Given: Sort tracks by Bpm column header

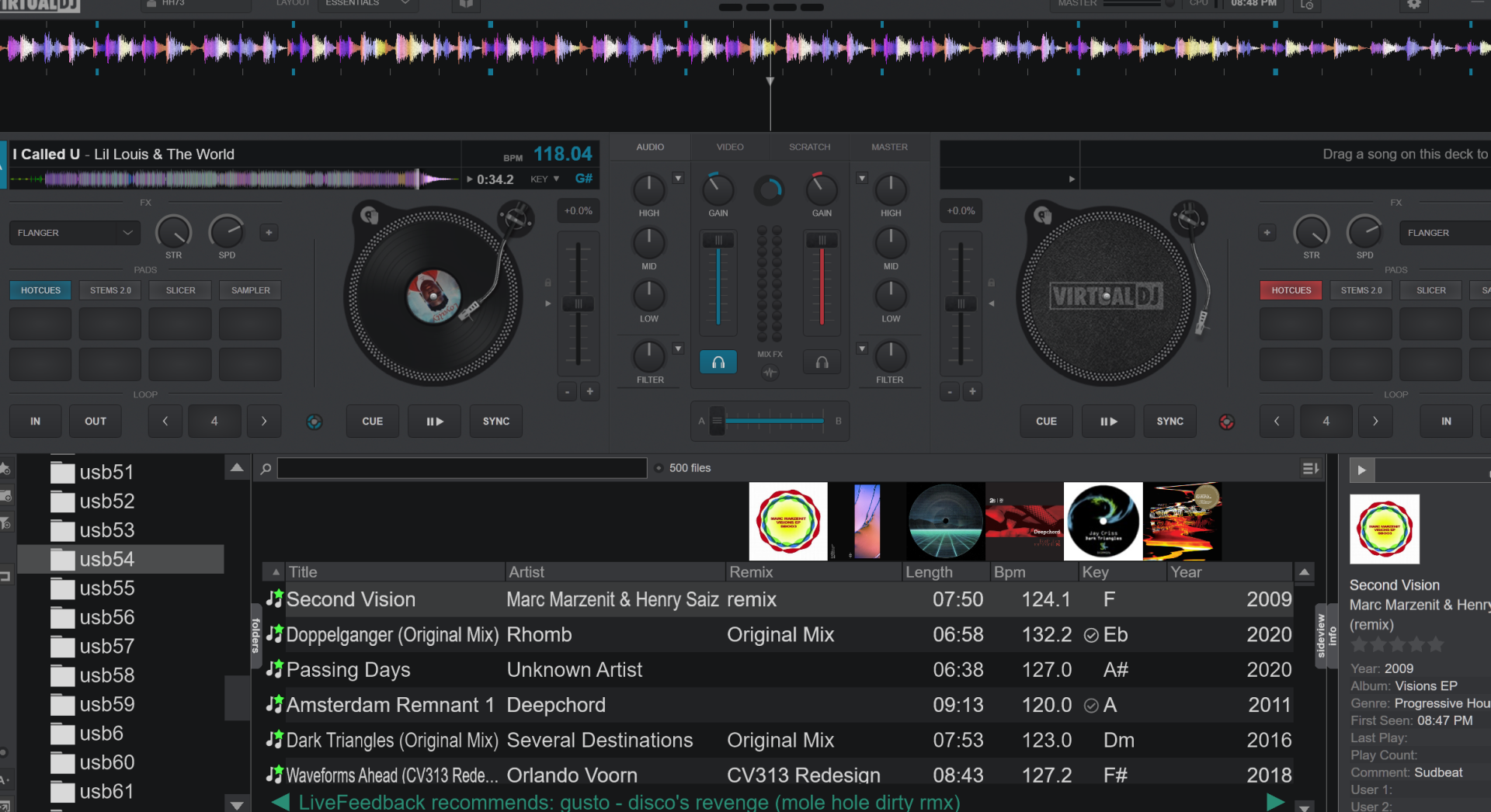Looking at the screenshot, I should click(1034, 572).
